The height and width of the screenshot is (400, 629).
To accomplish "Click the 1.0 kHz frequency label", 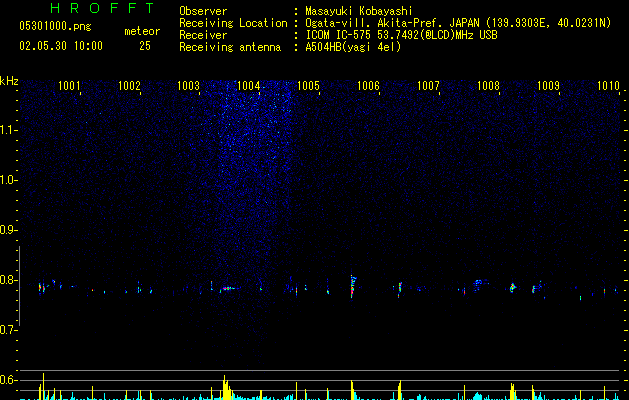I will tap(8, 180).
